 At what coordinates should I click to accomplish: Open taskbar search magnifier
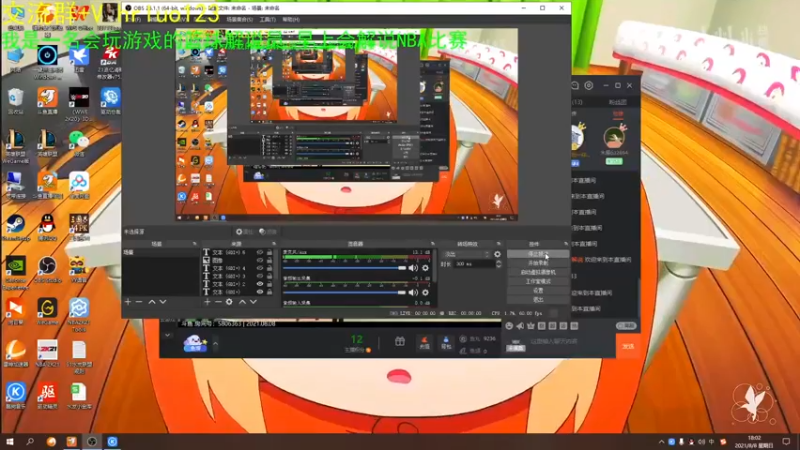[30, 441]
